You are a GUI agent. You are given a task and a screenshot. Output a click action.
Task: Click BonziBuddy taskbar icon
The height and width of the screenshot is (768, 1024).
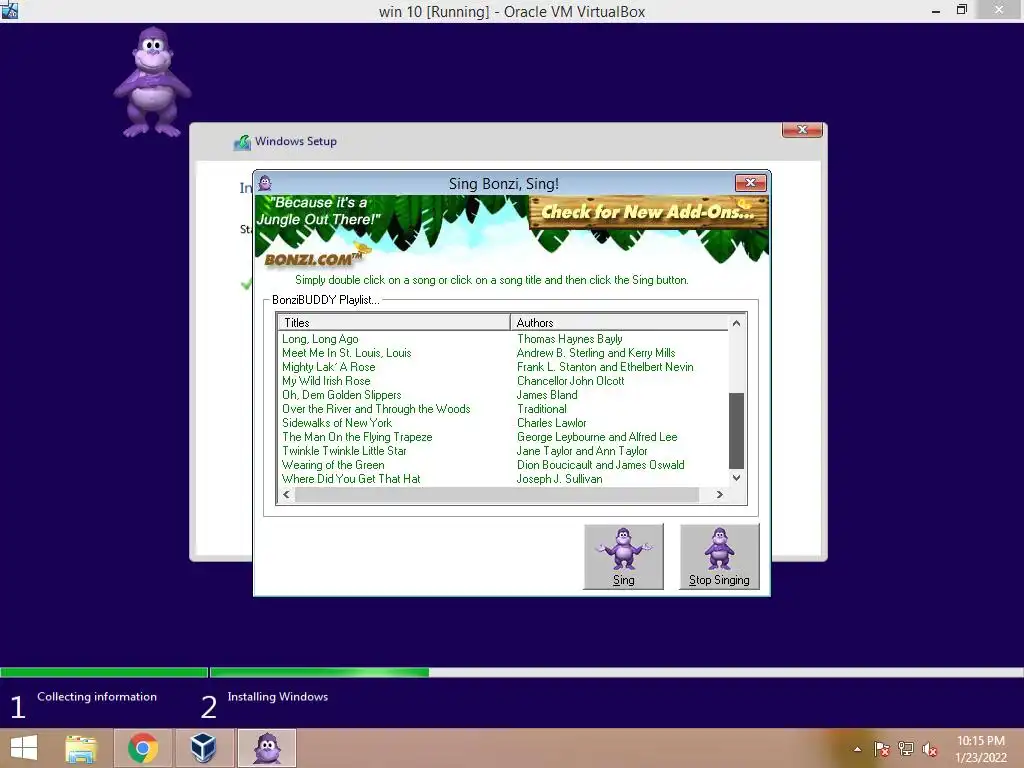267,748
